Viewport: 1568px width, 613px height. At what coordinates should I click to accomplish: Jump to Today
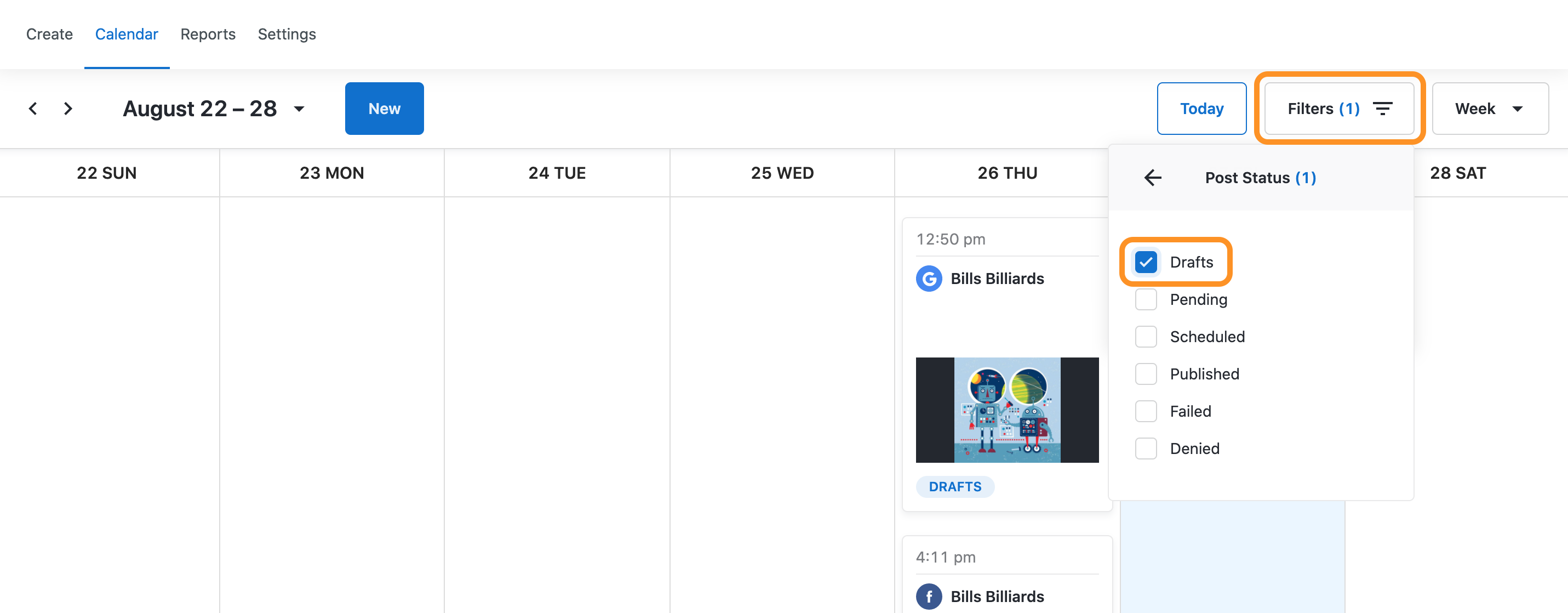point(1201,109)
